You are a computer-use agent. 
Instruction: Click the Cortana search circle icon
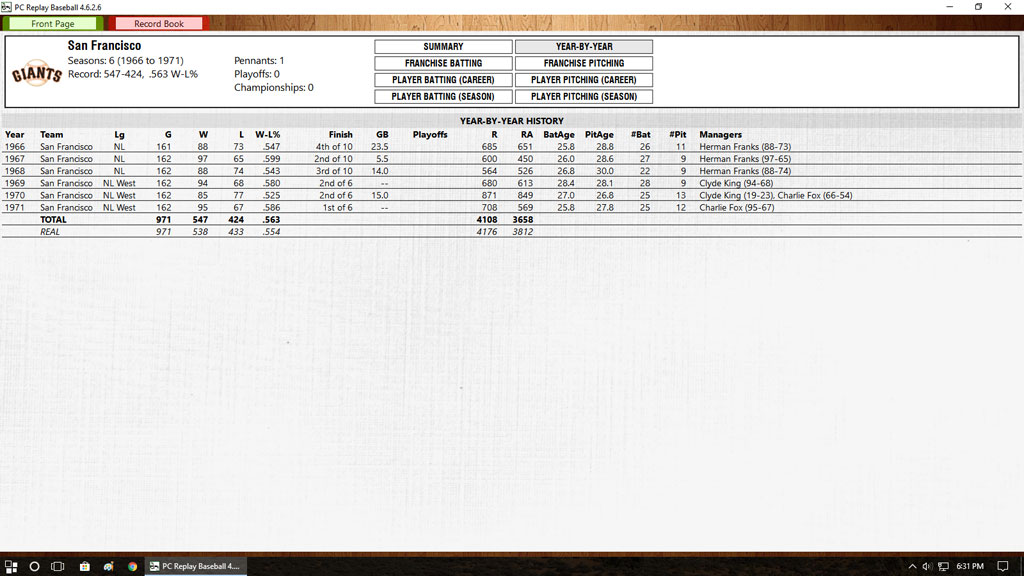[35, 566]
